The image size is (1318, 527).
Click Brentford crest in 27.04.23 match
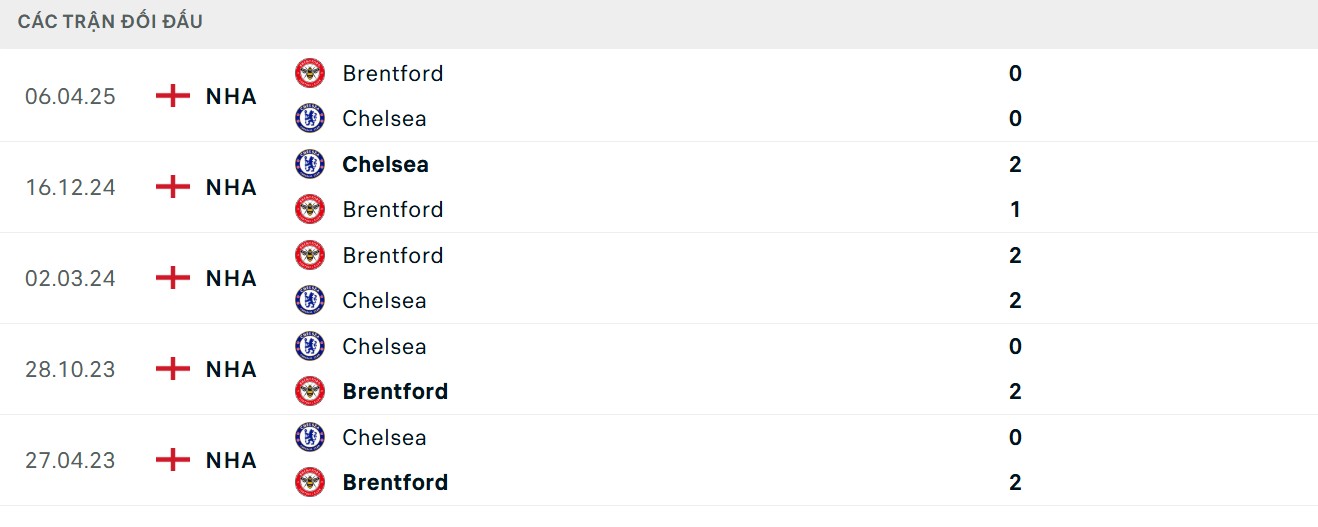[x=310, y=482]
